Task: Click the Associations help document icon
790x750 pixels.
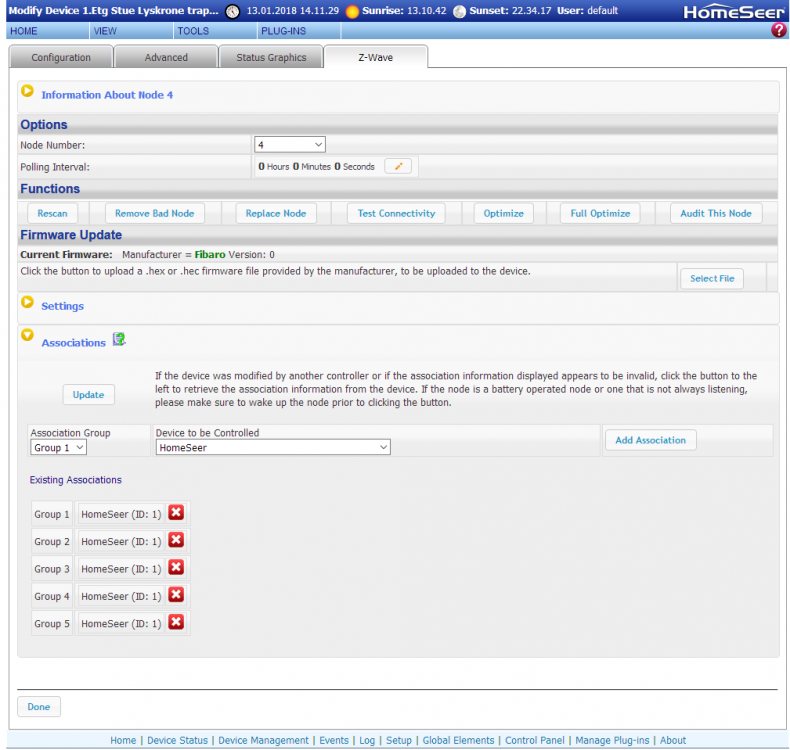Action: click(x=119, y=340)
